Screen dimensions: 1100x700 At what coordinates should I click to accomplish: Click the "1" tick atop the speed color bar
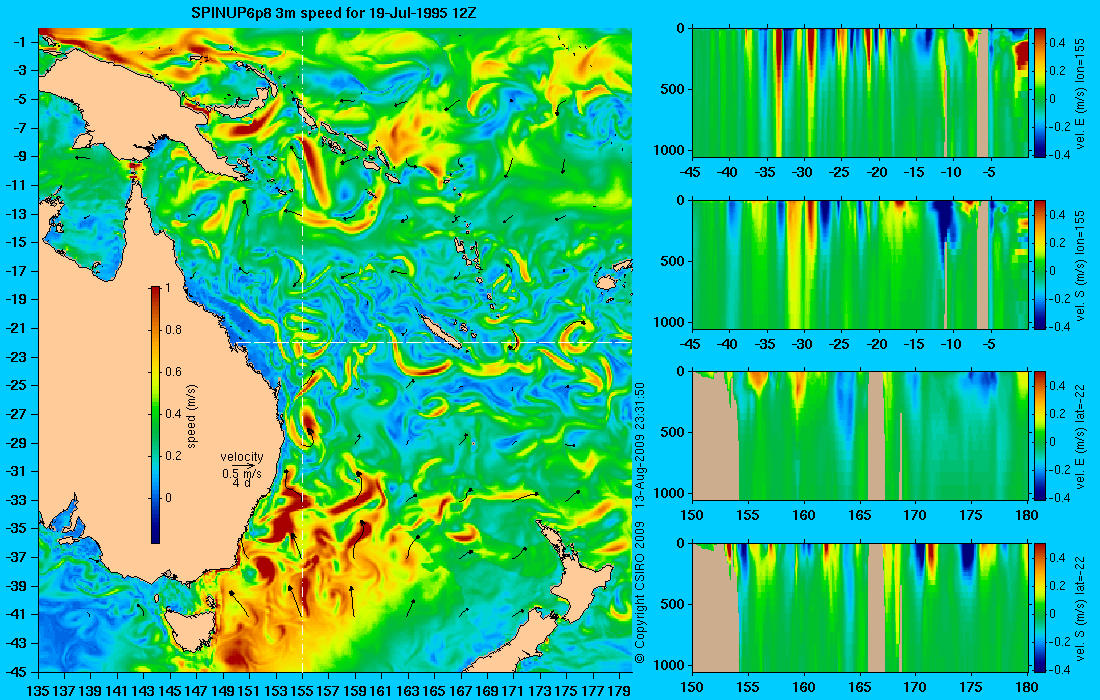pyautogui.click(x=167, y=288)
